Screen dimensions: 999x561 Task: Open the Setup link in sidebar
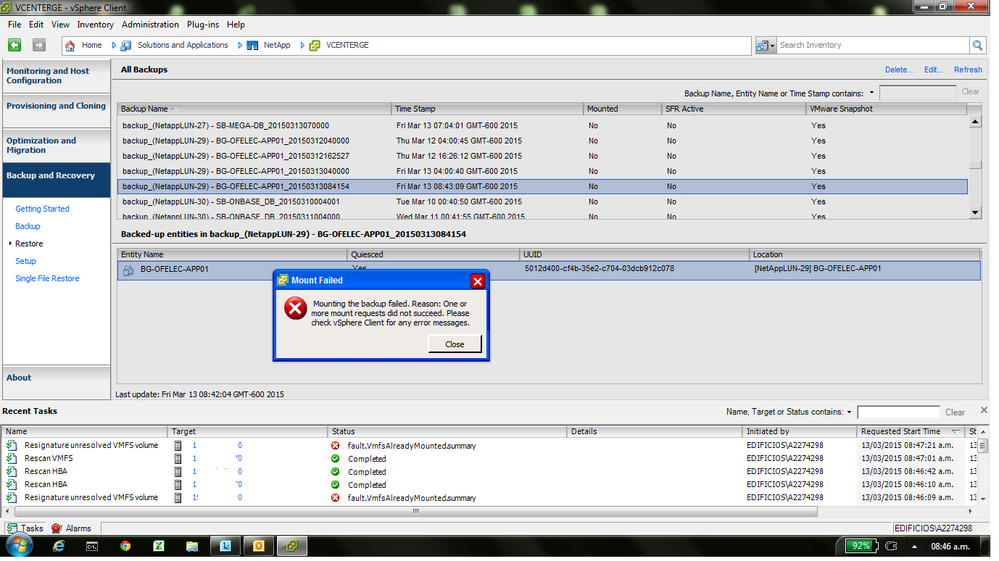click(26, 263)
